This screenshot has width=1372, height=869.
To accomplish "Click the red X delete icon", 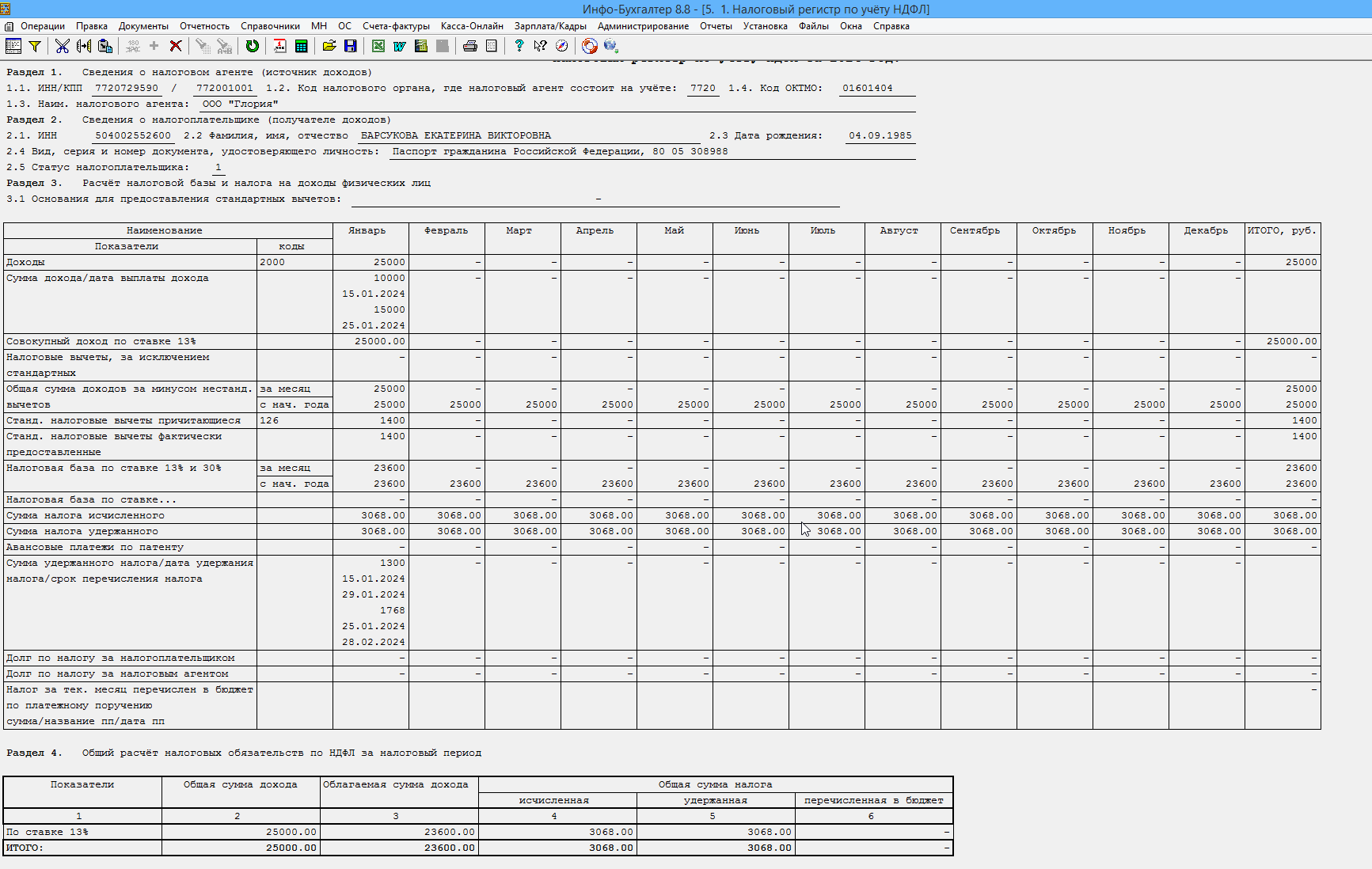I will click(176, 46).
